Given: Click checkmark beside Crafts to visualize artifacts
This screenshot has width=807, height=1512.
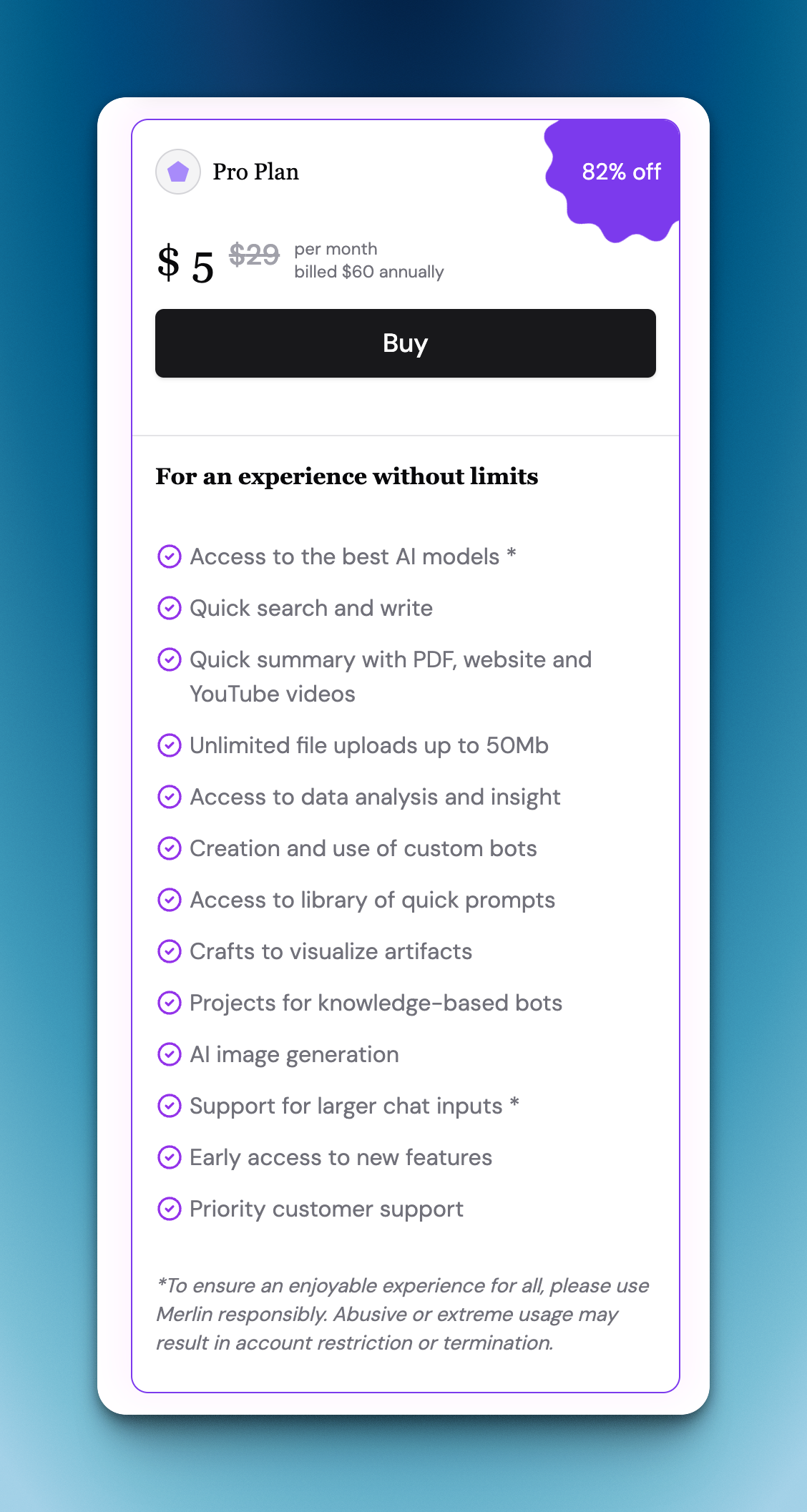Looking at the screenshot, I should tap(170, 951).
